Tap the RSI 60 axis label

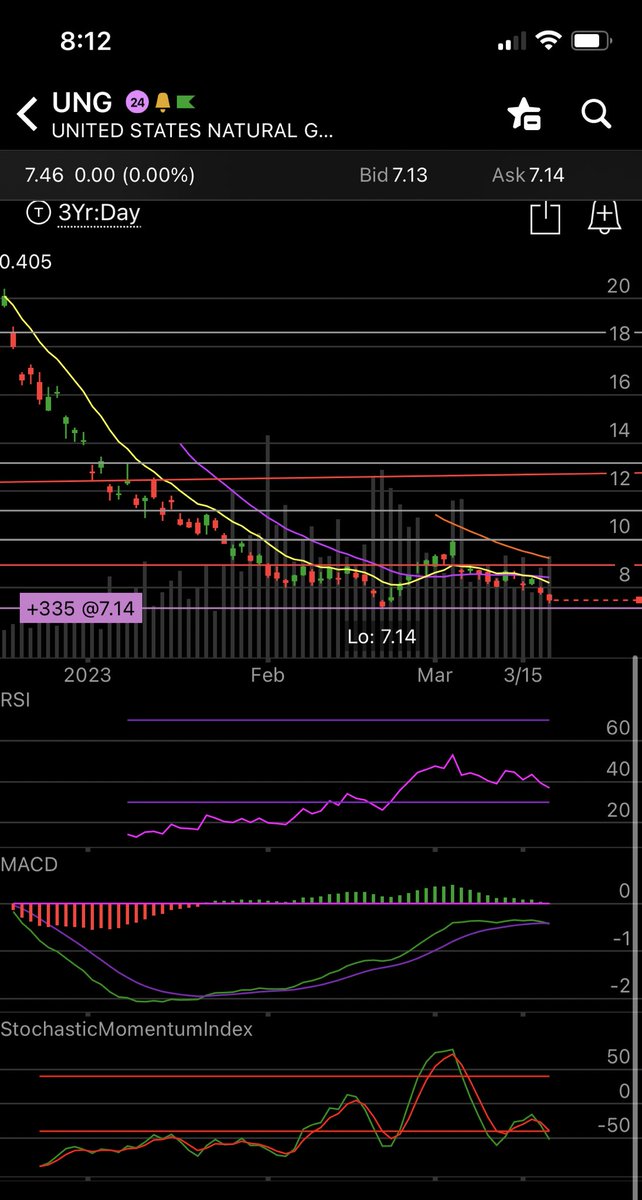tap(618, 729)
